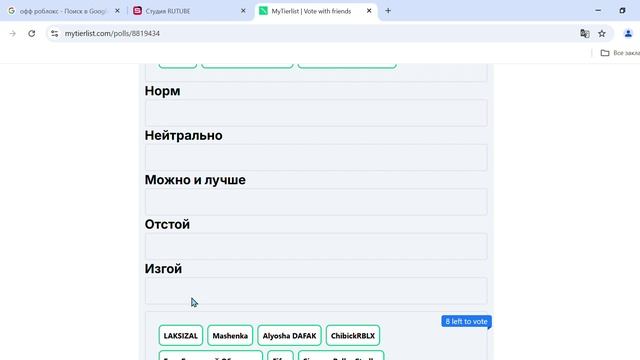This screenshot has width=640, height=360.
Task: Minimize the browser window
Action: pyautogui.click(x=598, y=11)
